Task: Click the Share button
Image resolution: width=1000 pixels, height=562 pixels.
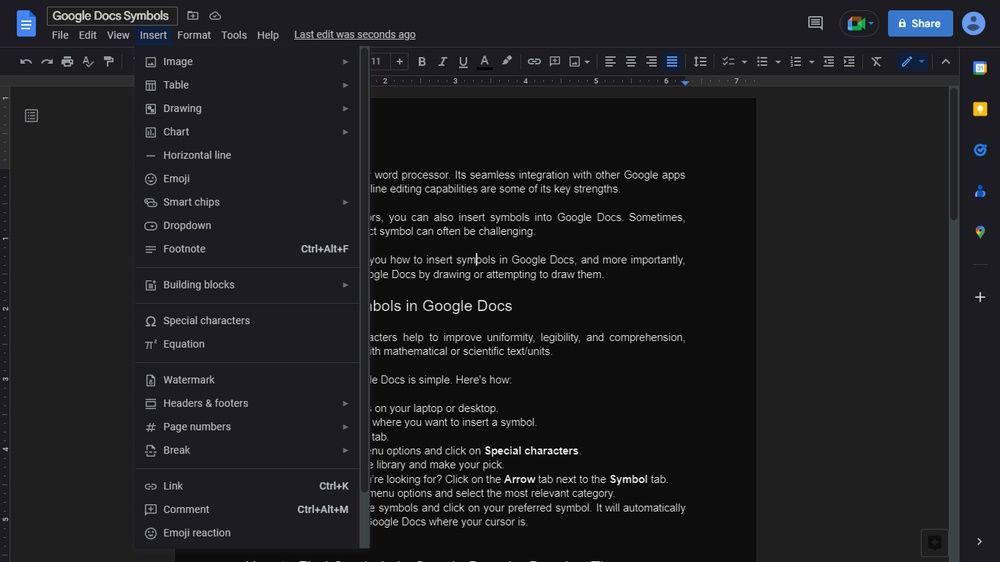Action: (x=920, y=24)
